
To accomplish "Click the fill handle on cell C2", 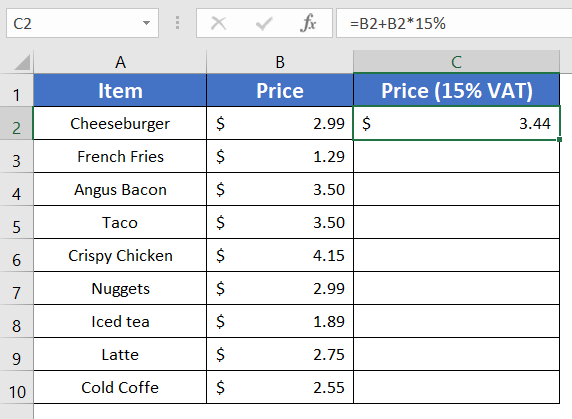I will pyautogui.click(x=560, y=139).
